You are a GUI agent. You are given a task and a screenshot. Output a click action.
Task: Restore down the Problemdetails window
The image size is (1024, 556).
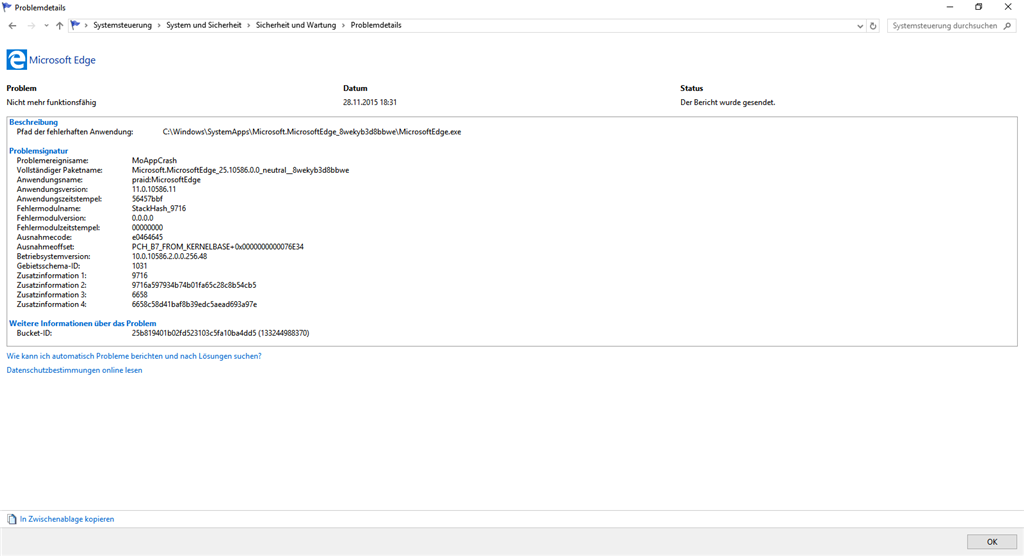978,7
